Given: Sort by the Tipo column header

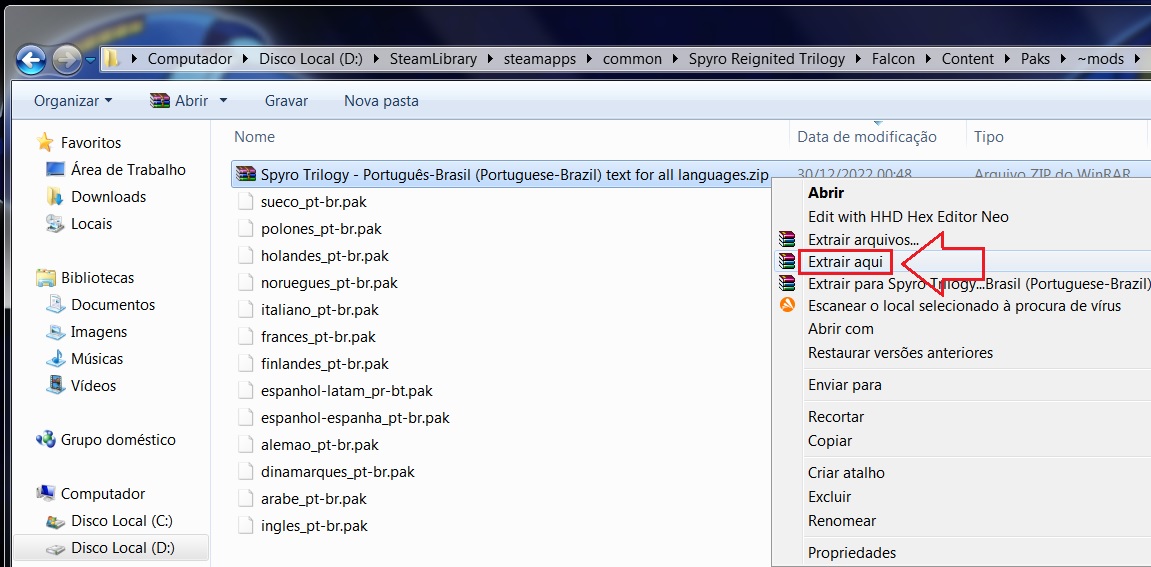Looking at the screenshot, I should (x=989, y=137).
